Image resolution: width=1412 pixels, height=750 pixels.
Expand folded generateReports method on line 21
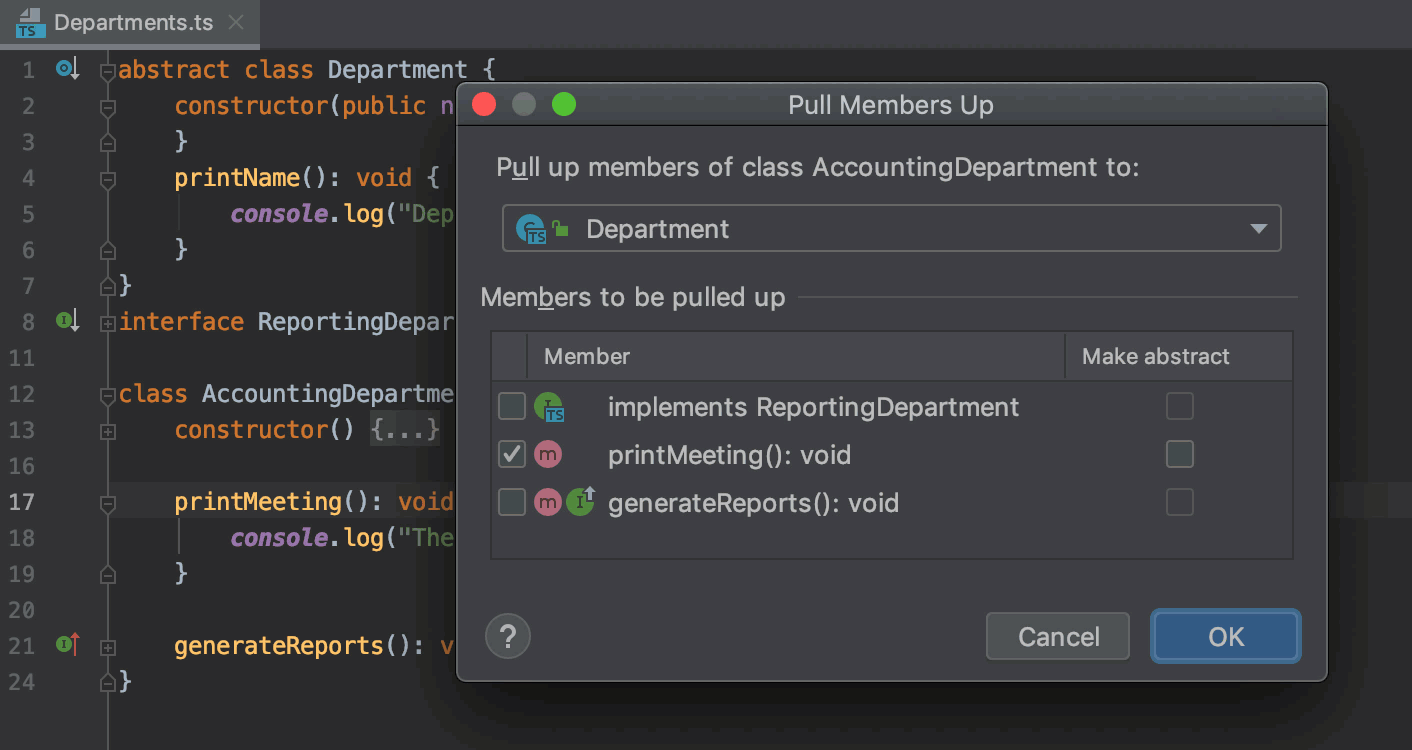point(108,646)
